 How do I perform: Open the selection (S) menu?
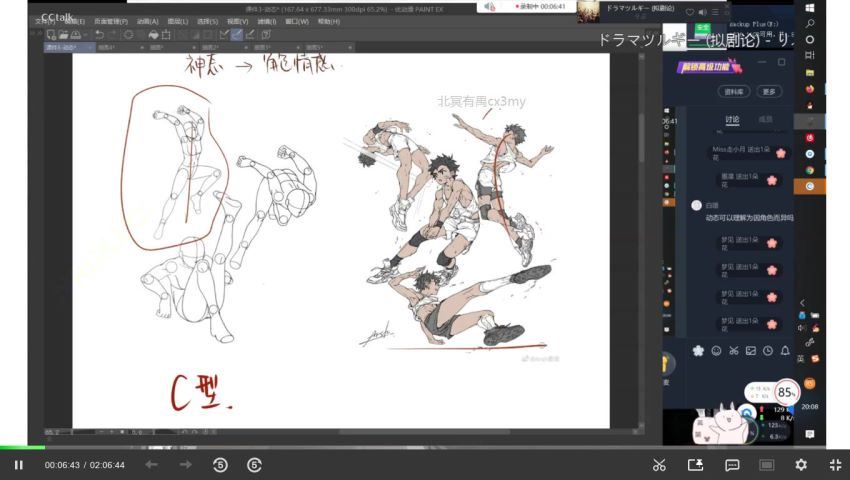[x=207, y=21]
